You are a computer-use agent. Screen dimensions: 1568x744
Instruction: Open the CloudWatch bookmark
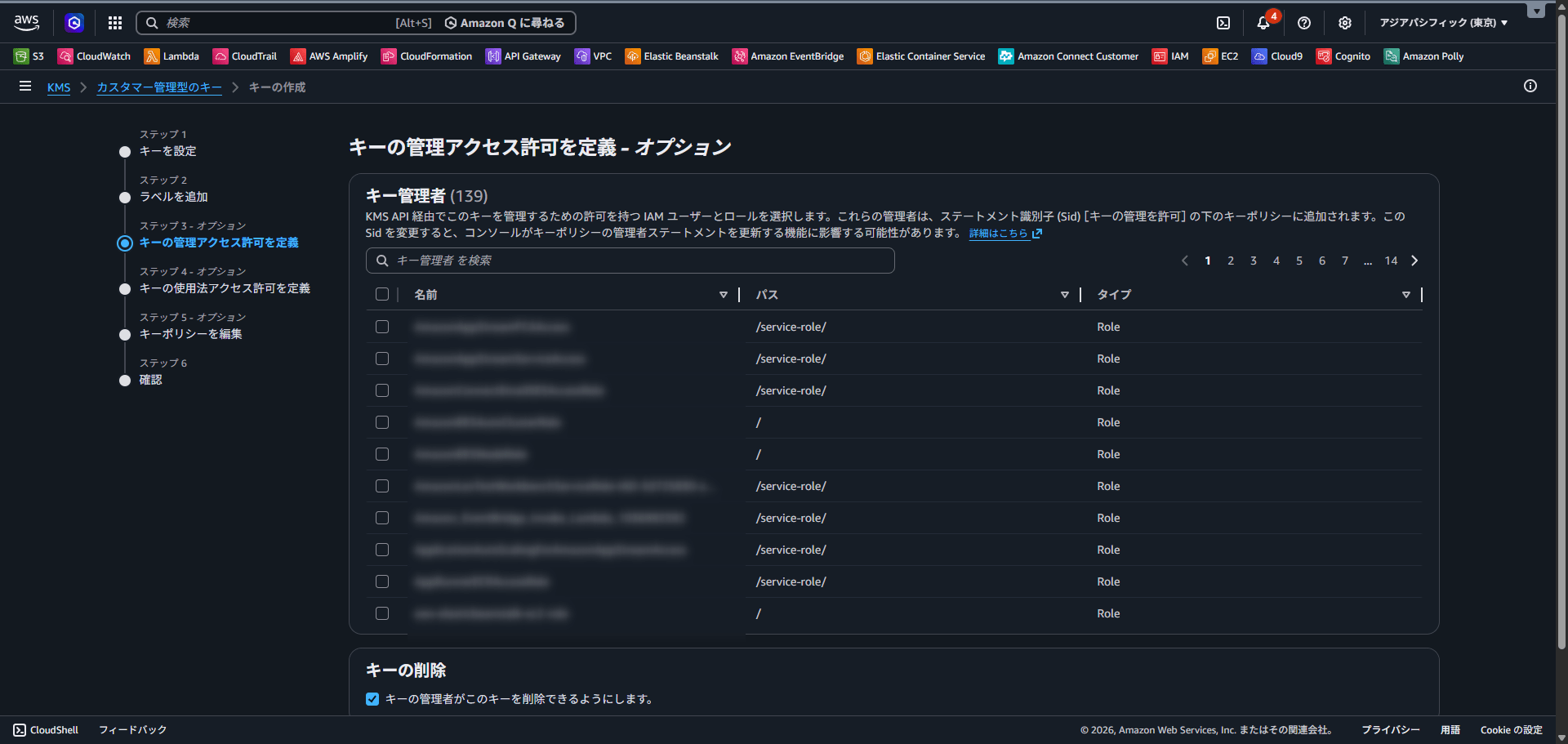point(94,56)
